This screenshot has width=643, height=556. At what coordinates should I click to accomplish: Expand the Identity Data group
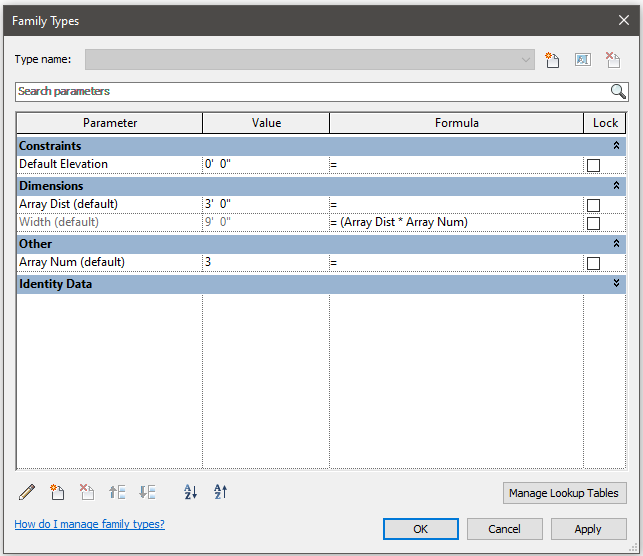click(x=616, y=283)
